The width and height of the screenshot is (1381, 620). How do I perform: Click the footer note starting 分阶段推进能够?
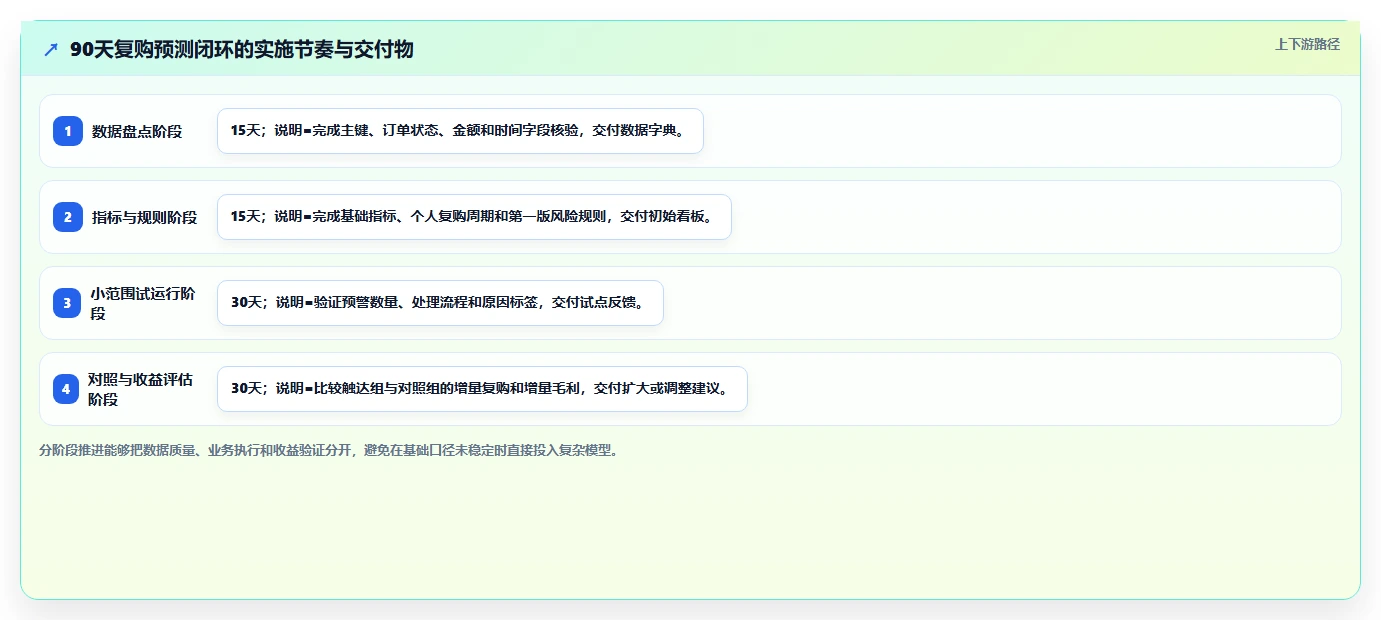coord(330,451)
